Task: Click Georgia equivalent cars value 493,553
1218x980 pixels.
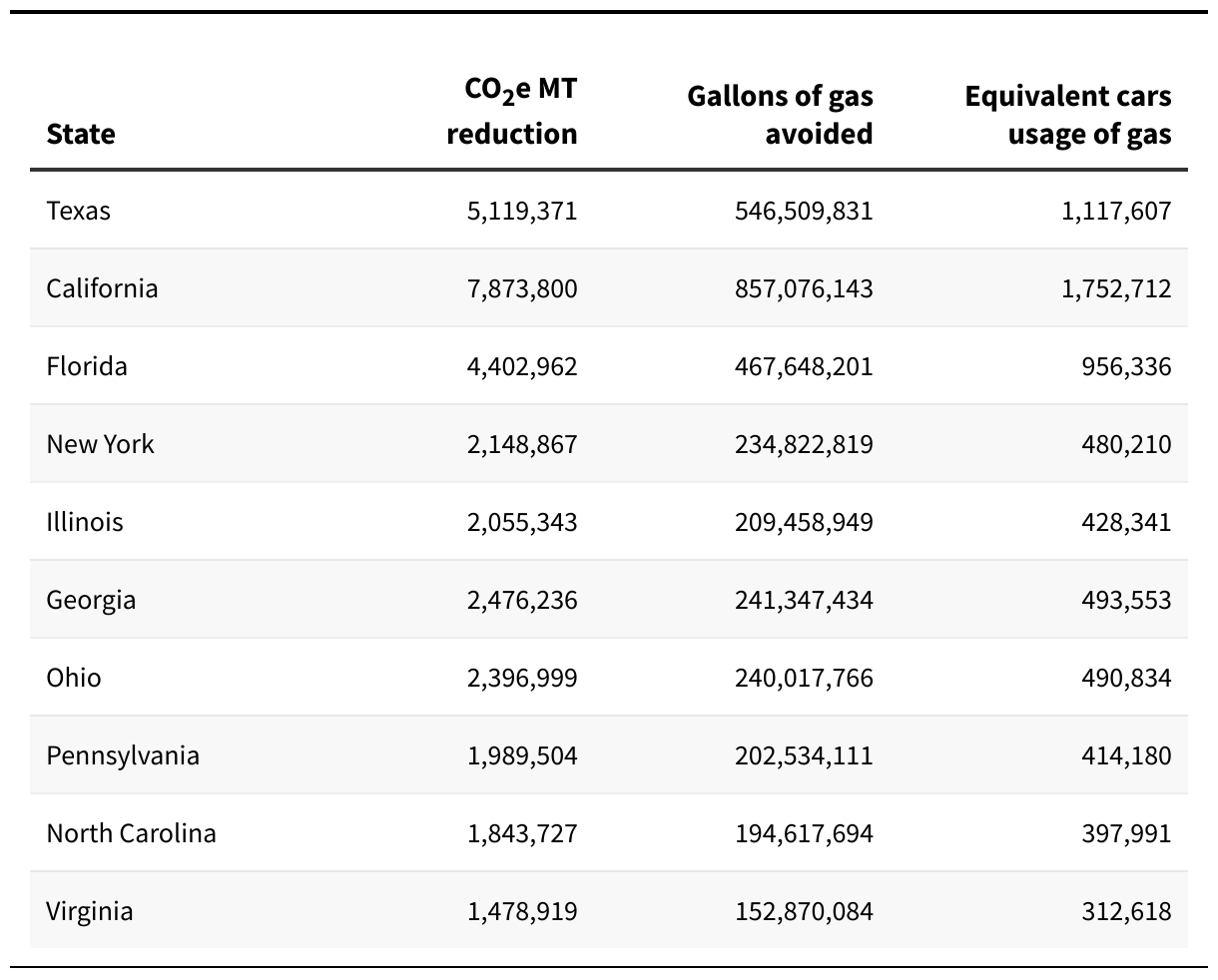Action: coord(1126,600)
